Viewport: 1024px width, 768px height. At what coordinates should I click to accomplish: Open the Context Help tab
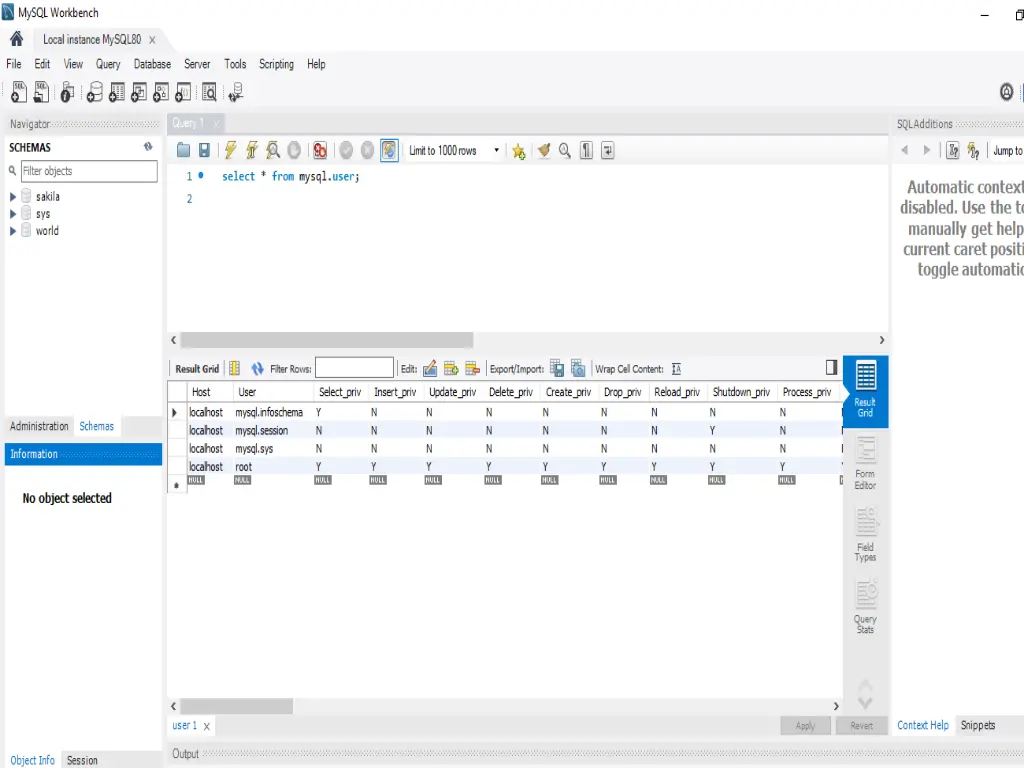point(923,725)
